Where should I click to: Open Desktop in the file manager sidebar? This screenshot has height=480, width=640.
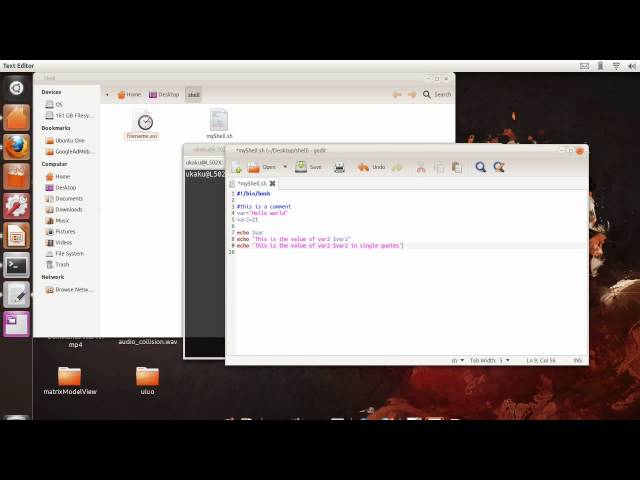coord(61,187)
